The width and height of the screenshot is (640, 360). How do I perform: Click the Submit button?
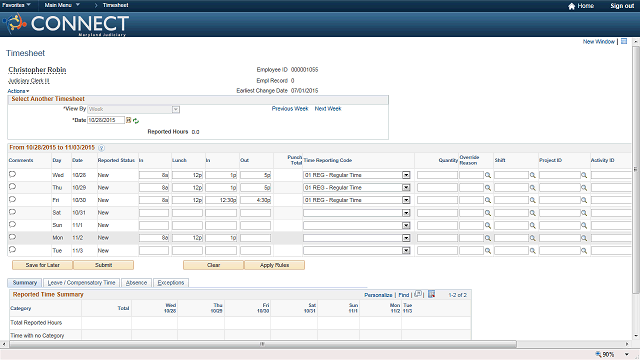coord(103,265)
